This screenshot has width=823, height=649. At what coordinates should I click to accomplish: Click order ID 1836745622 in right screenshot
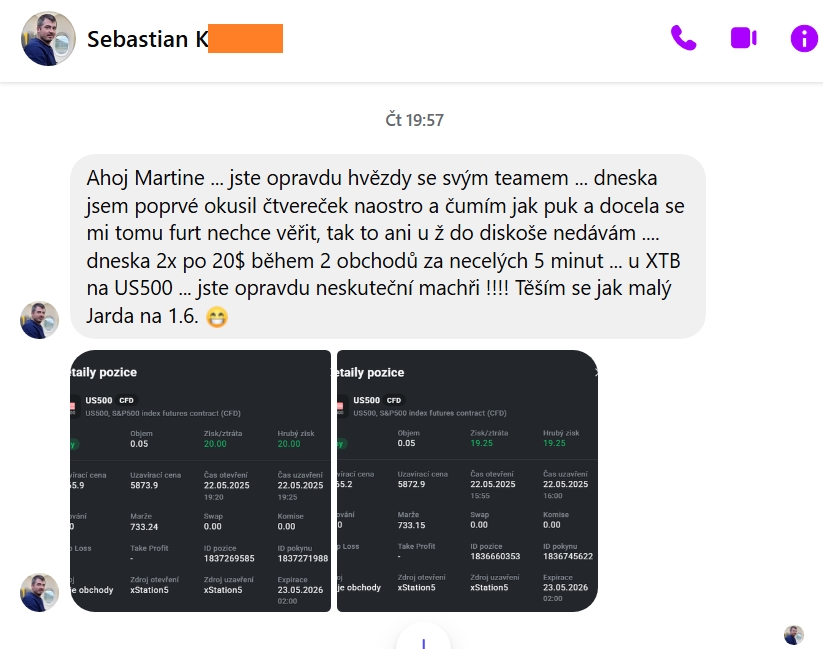tap(568, 556)
